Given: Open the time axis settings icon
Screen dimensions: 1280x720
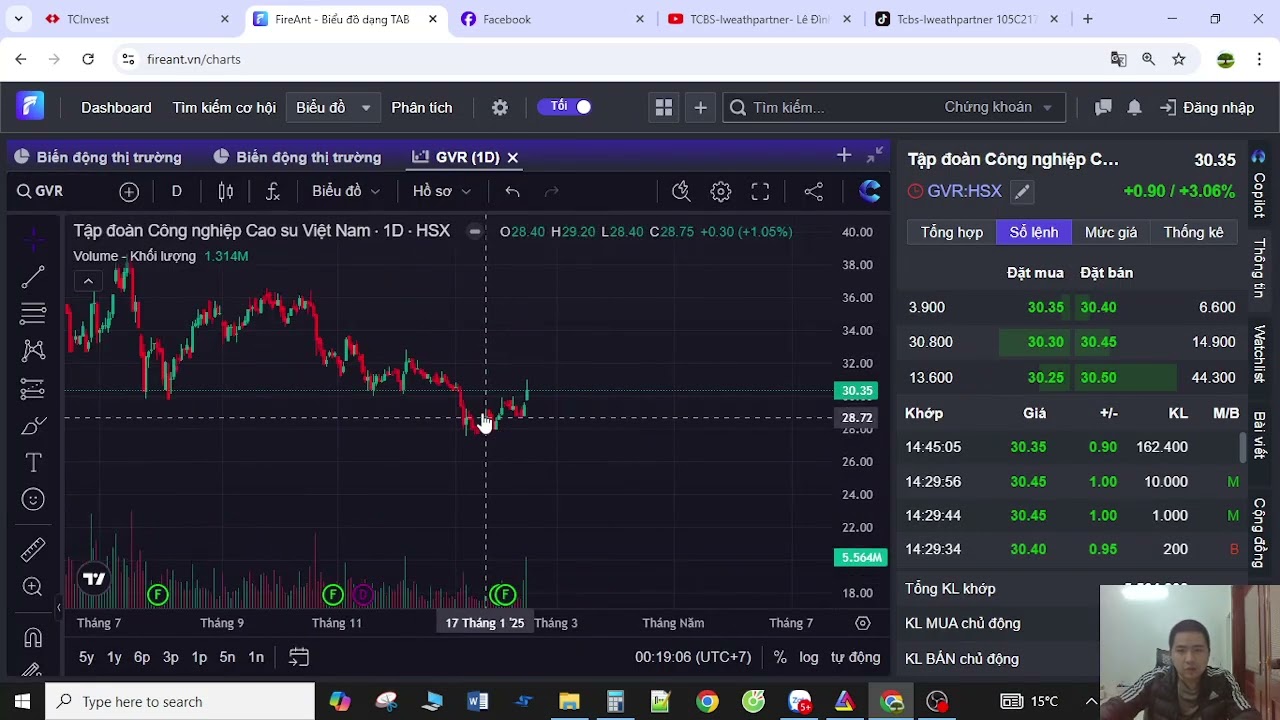Looking at the screenshot, I should click(862, 622).
